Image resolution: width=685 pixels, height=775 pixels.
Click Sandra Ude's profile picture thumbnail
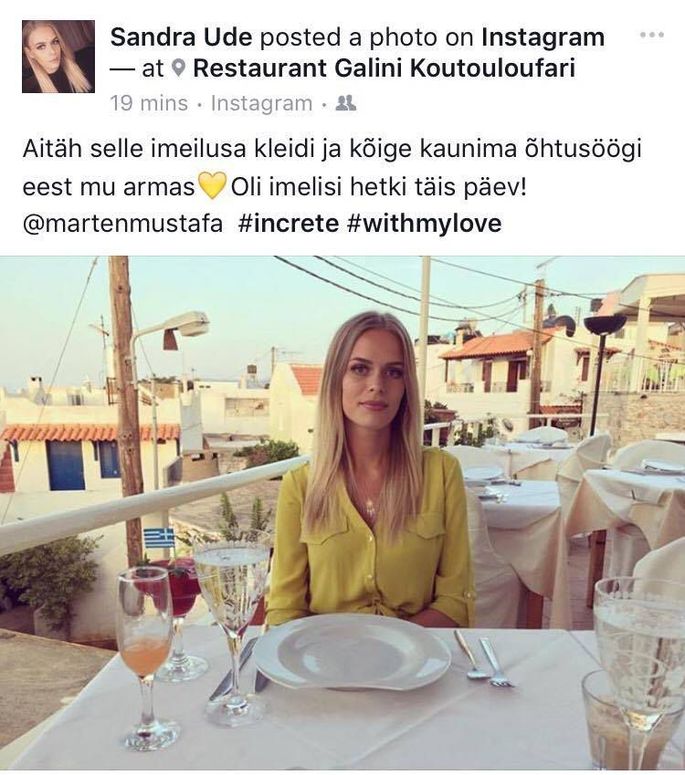(x=58, y=56)
